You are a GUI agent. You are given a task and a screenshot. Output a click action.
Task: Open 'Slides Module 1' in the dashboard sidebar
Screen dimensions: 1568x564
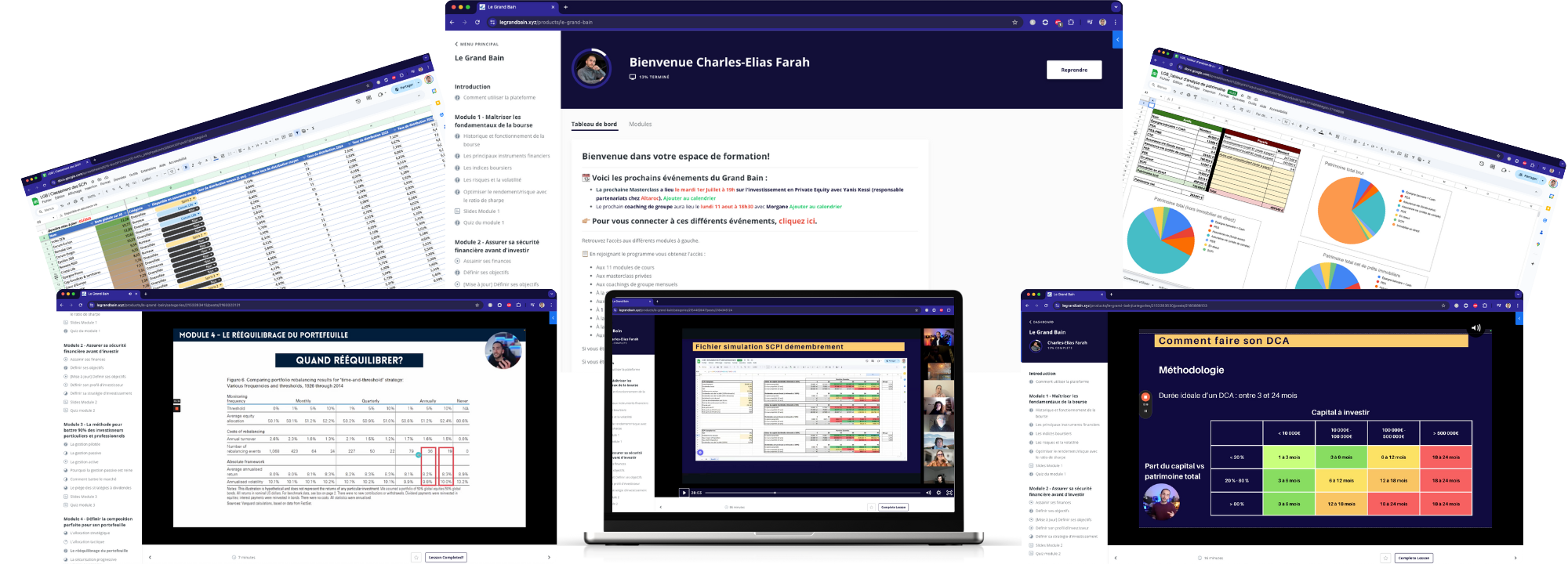tap(481, 211)
